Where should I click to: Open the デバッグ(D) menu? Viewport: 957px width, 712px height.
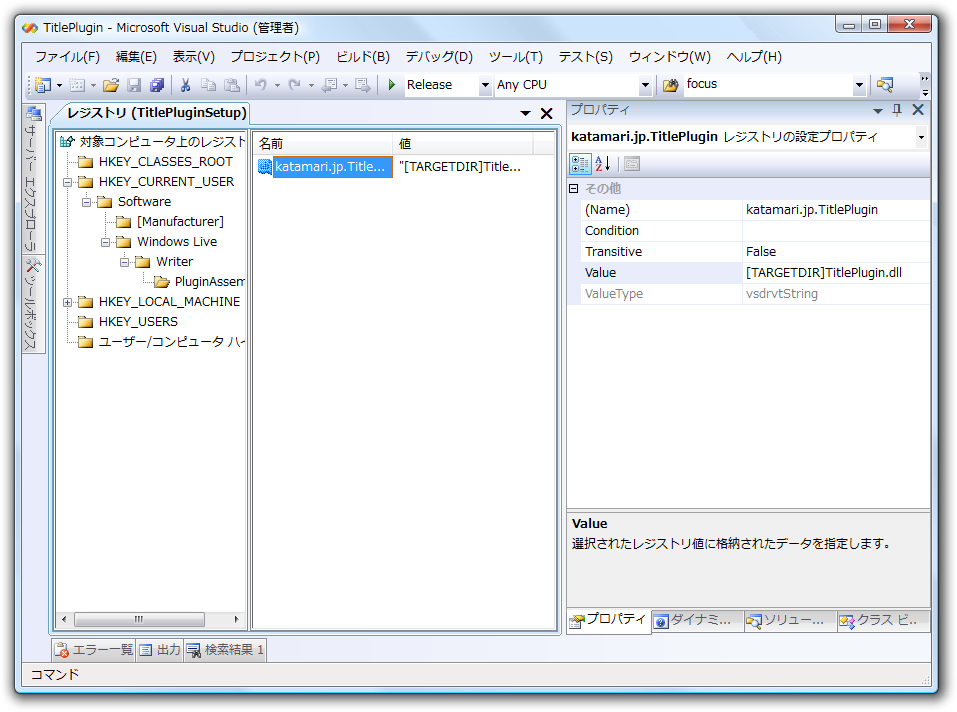(x=439, y=57)
